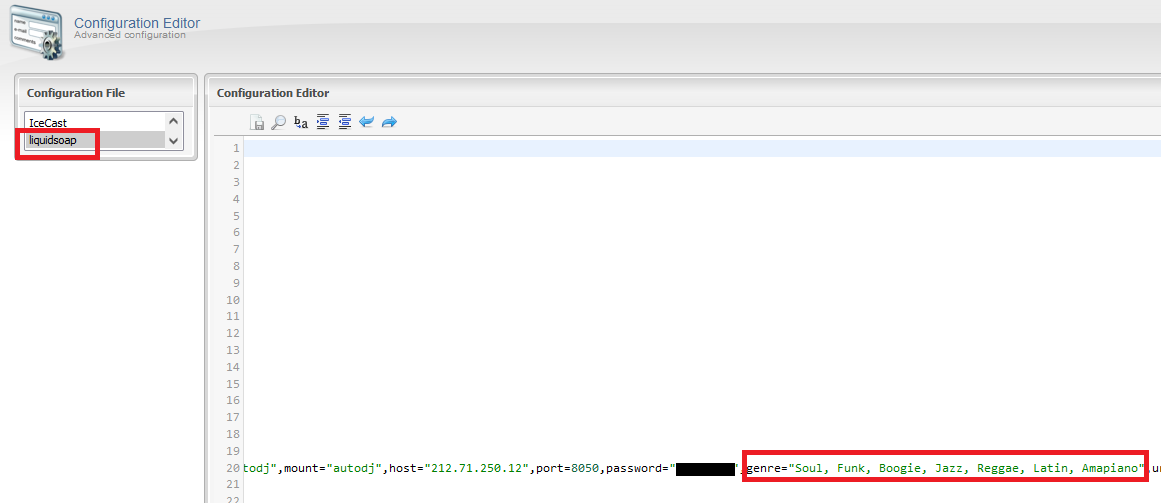Click the Outdent lines icon
1161x503 pixels.
pos(344,122)
